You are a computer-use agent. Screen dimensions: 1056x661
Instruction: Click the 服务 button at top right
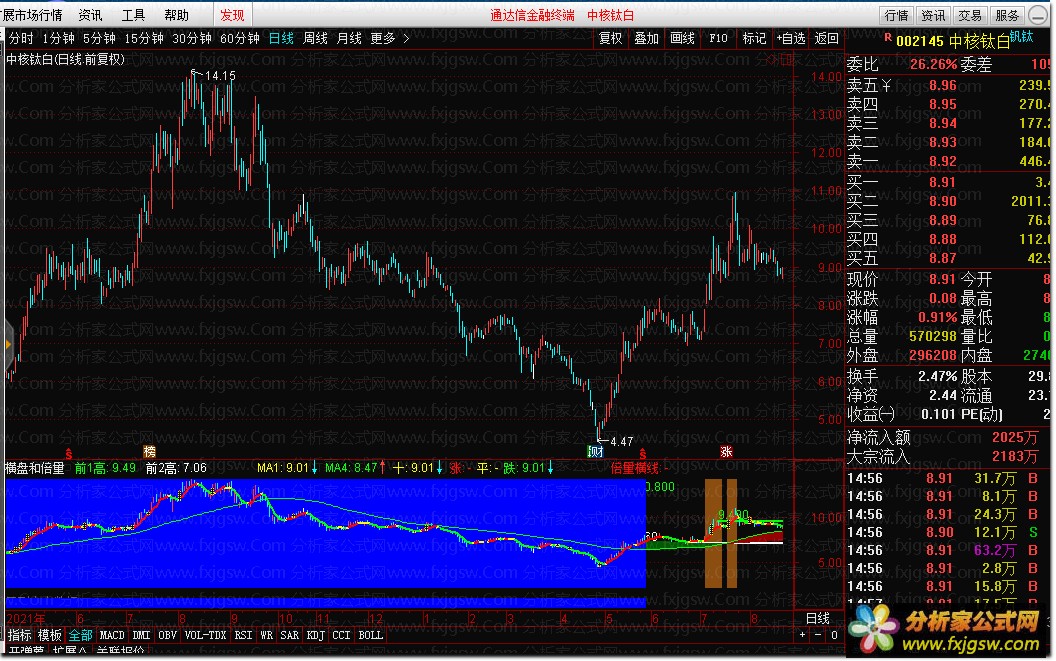point(1008,15)
